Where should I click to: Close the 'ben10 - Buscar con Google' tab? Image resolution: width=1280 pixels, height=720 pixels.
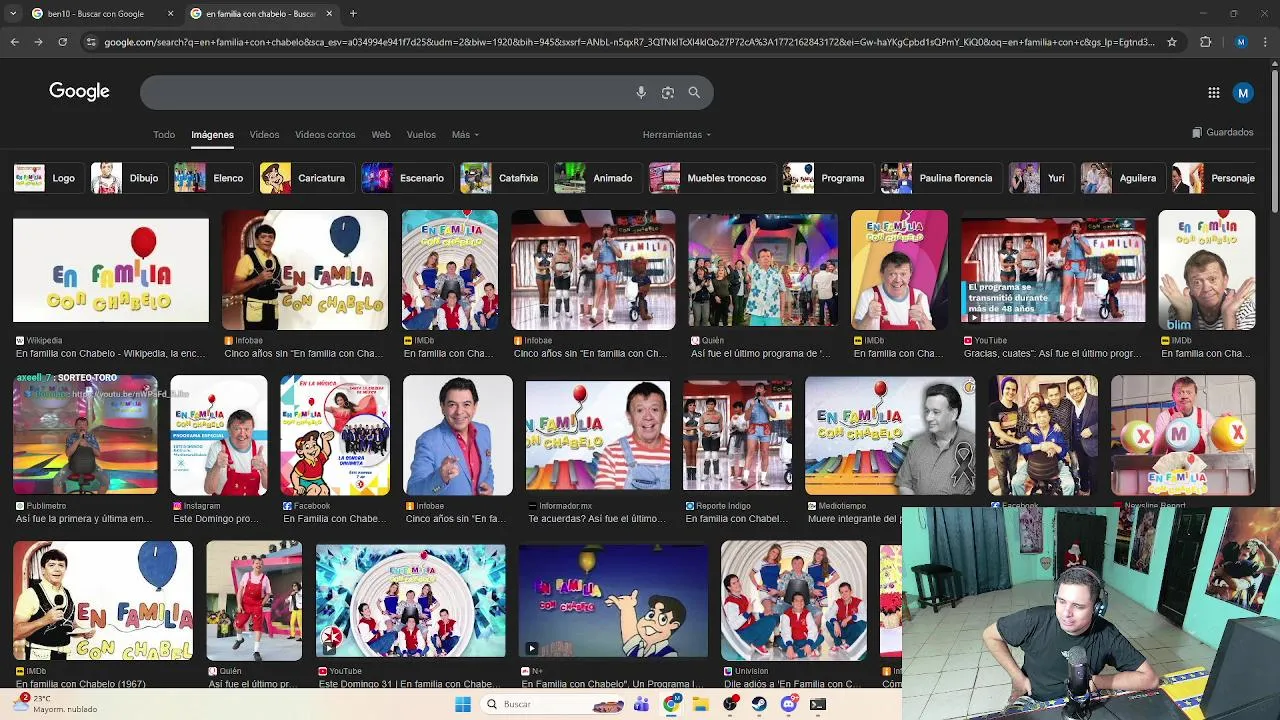click(x=170, y=14)
